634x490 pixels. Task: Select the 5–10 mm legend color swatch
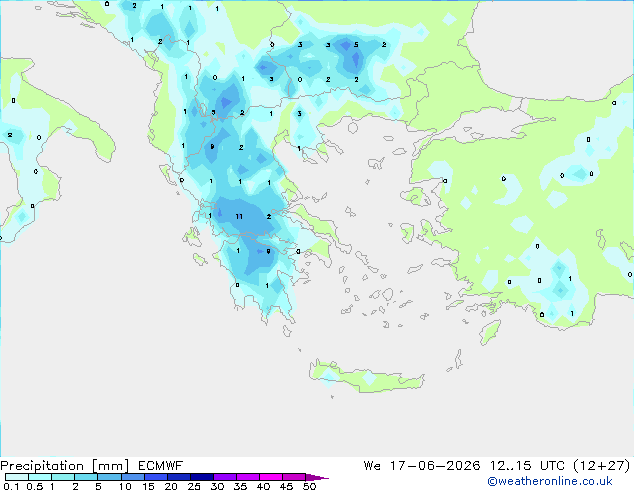pyautogui.click(x=109, y=477)
